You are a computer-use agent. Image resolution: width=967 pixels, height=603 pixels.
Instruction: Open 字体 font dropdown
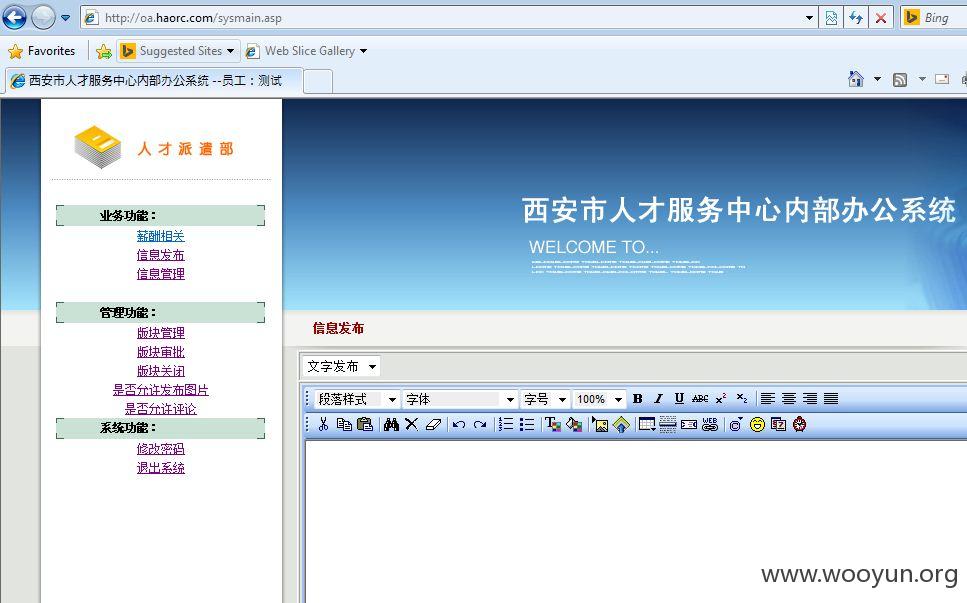pos(459,399)
